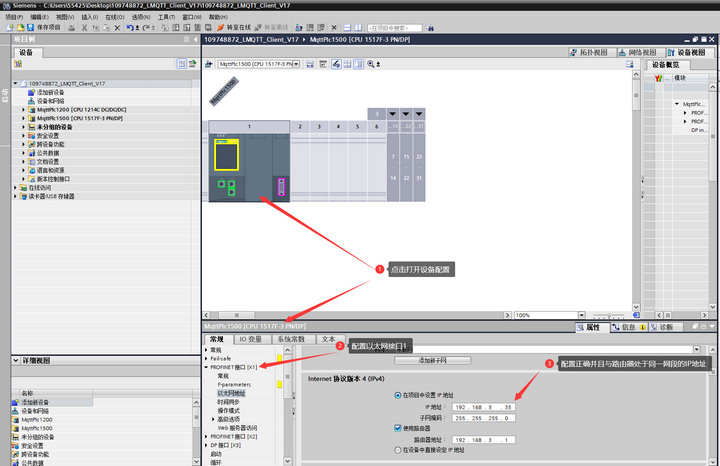Click the subnet mask input field

483,418
